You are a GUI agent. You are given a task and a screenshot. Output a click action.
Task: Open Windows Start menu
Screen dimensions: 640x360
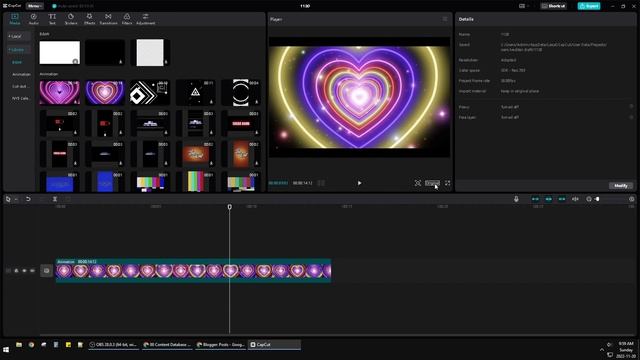pos(6,350)
